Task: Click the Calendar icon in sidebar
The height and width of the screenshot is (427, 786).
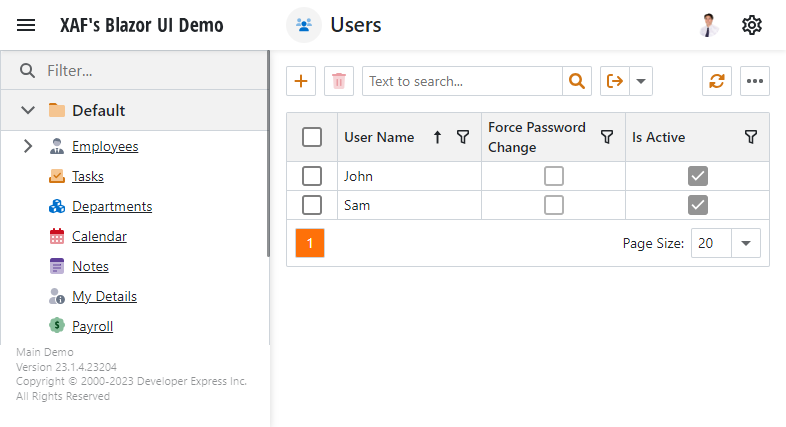Action: coord(57,236)
